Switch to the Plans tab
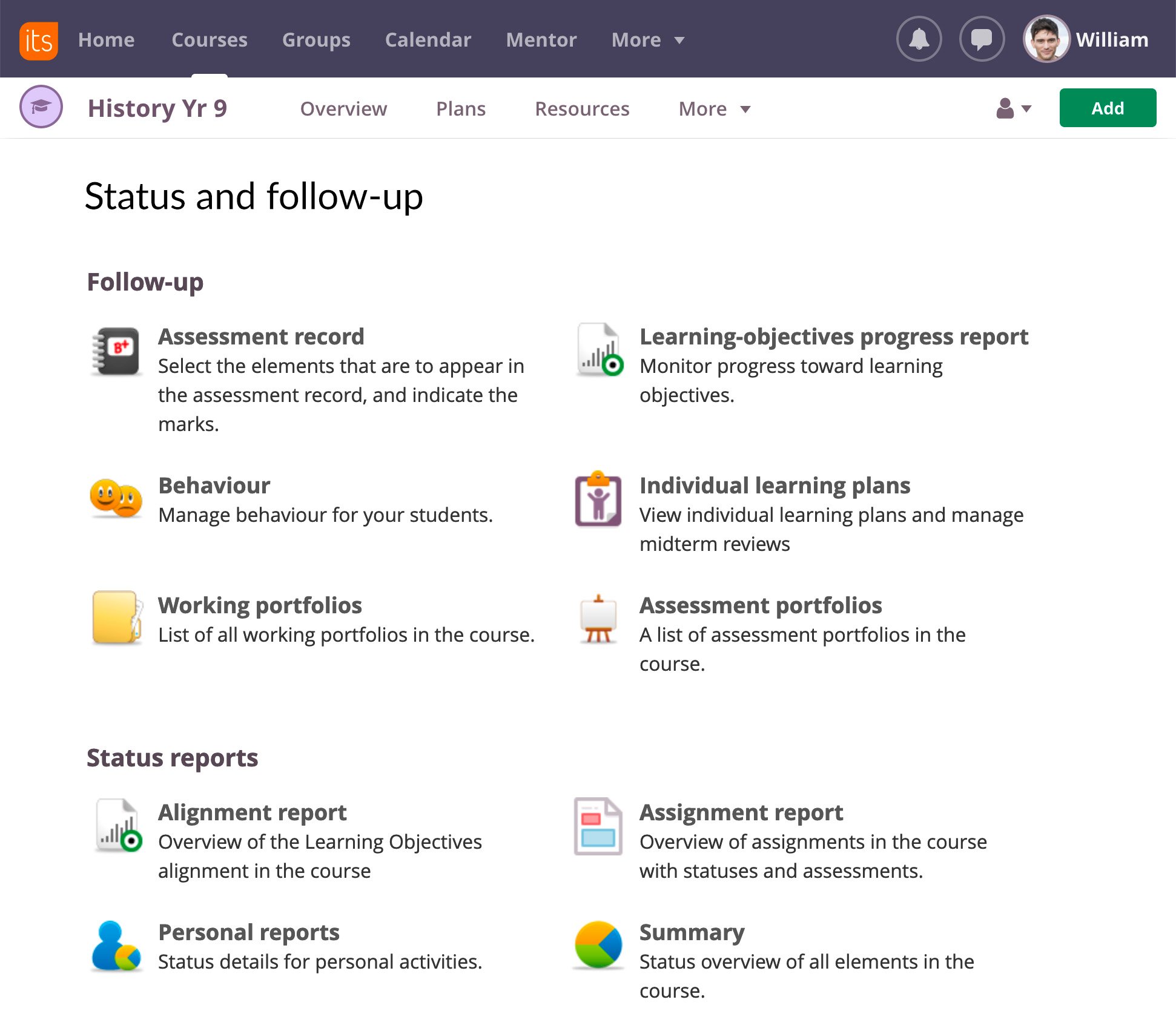Screen dimensions: 1176x1034 click(460, 109)
